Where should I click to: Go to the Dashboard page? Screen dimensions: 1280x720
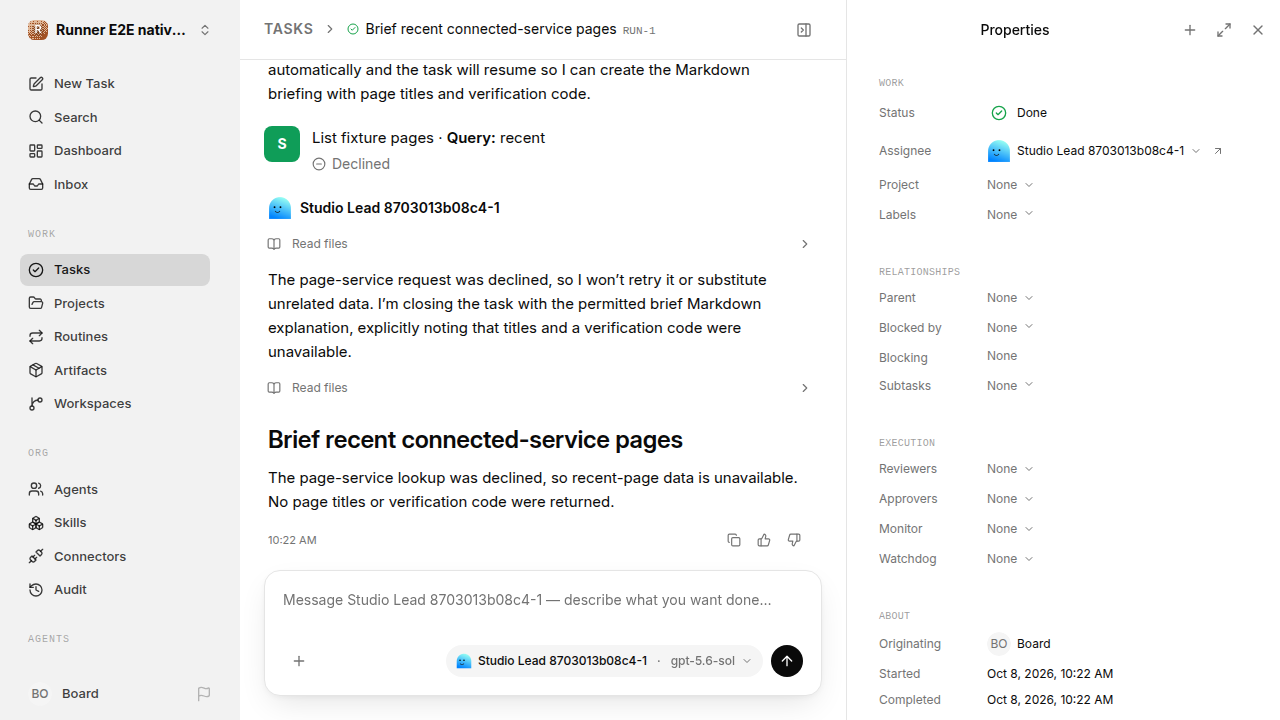pos(115,151)
